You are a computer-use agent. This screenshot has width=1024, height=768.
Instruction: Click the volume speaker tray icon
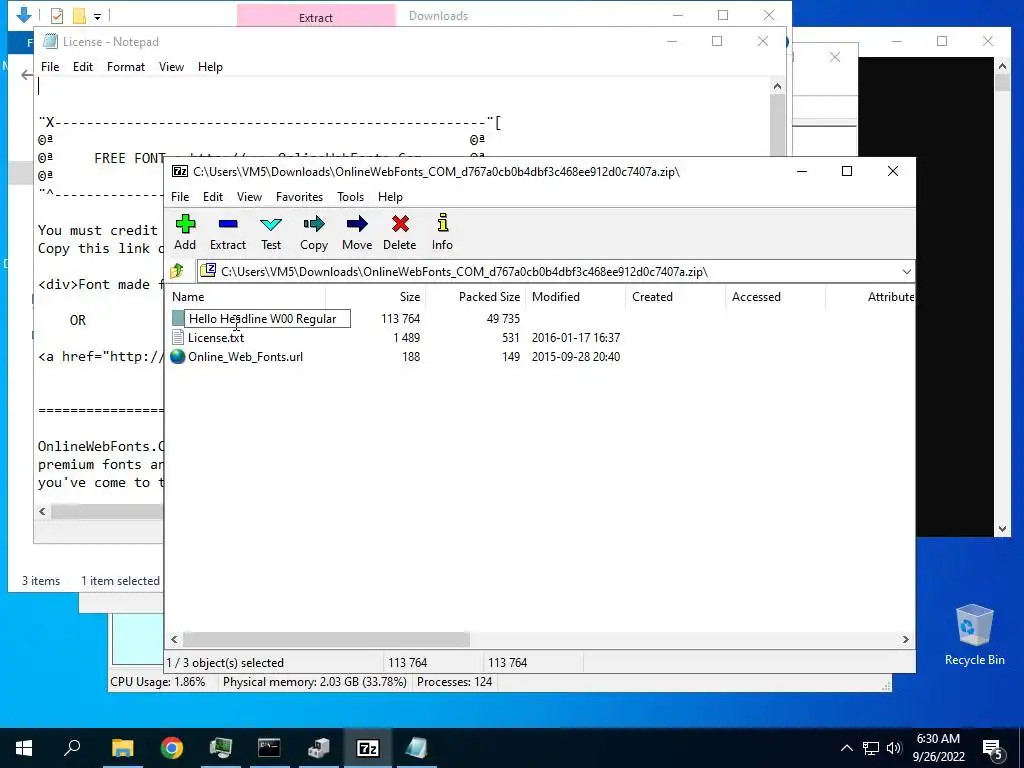[894, 748]
